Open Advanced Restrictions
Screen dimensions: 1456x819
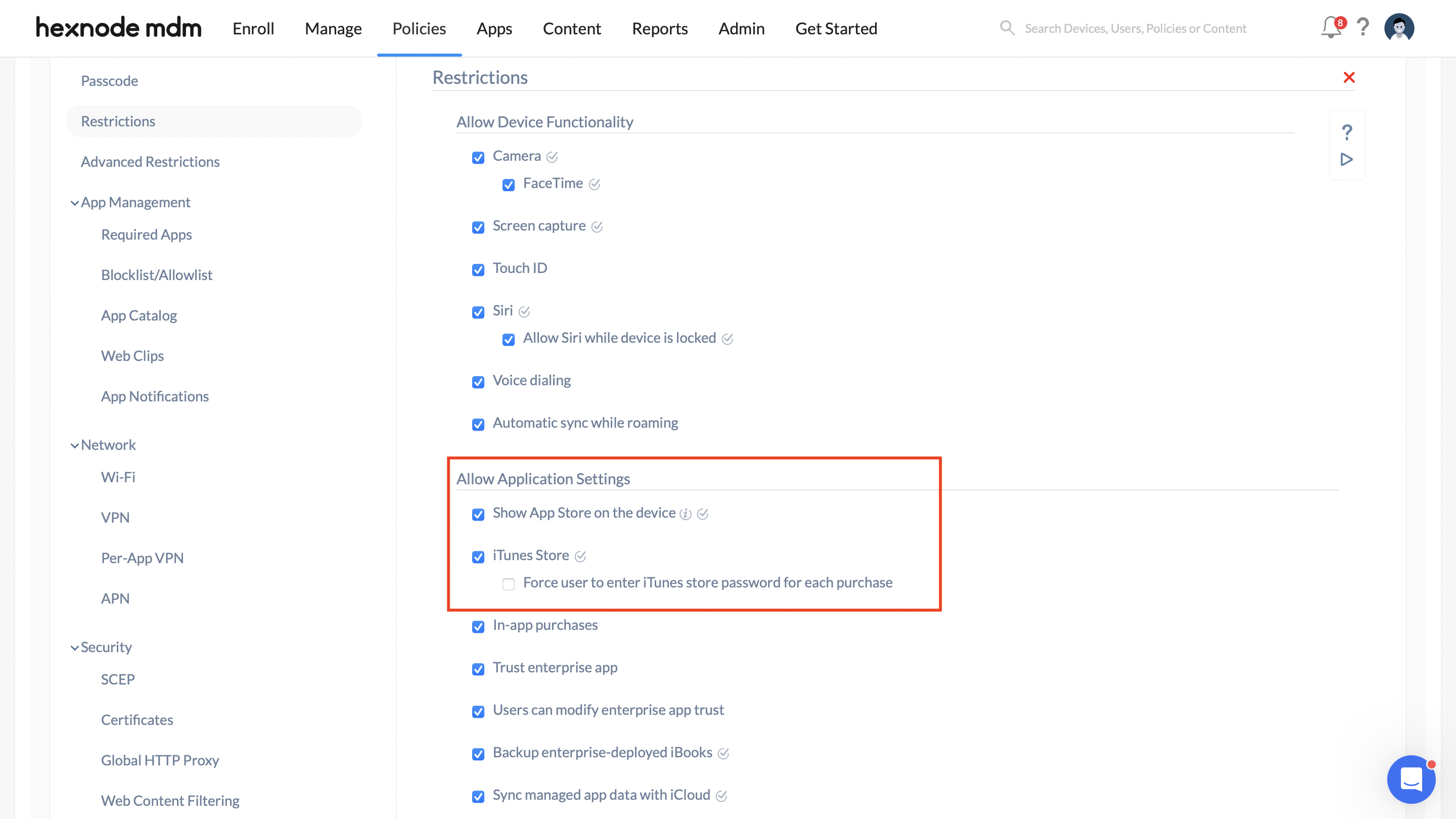(x=150, y=162)
